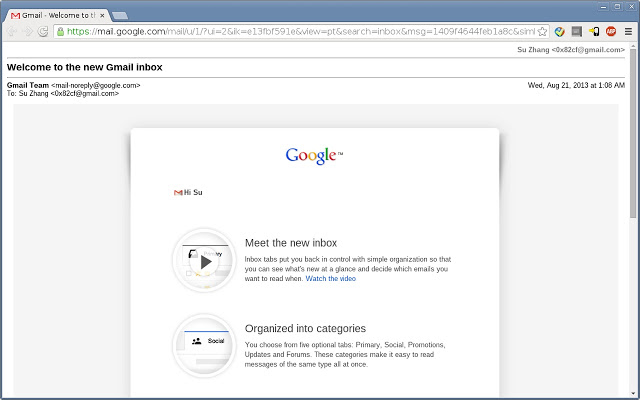Maximize the browser window
The image size is (640, 400).
click(x=618, y=7)
